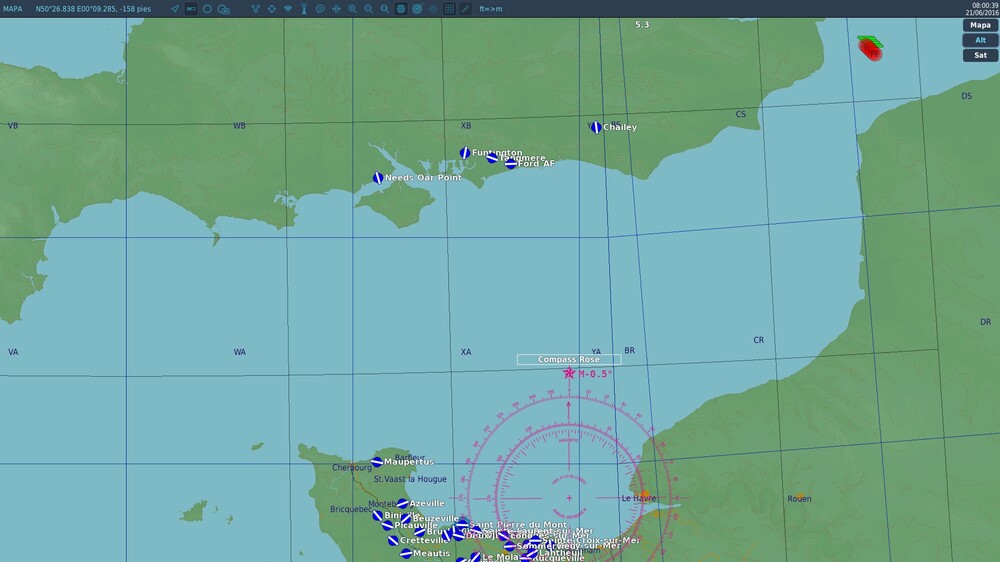This screenshot has width=1000, height=562.
Task: Click the CS grid zone label
Action: 740,114
